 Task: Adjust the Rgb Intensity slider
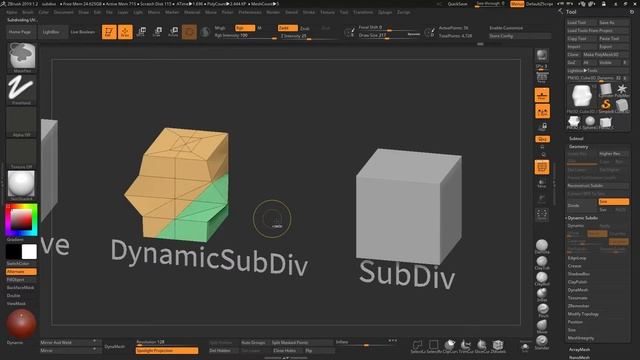(x=245, y=36)
